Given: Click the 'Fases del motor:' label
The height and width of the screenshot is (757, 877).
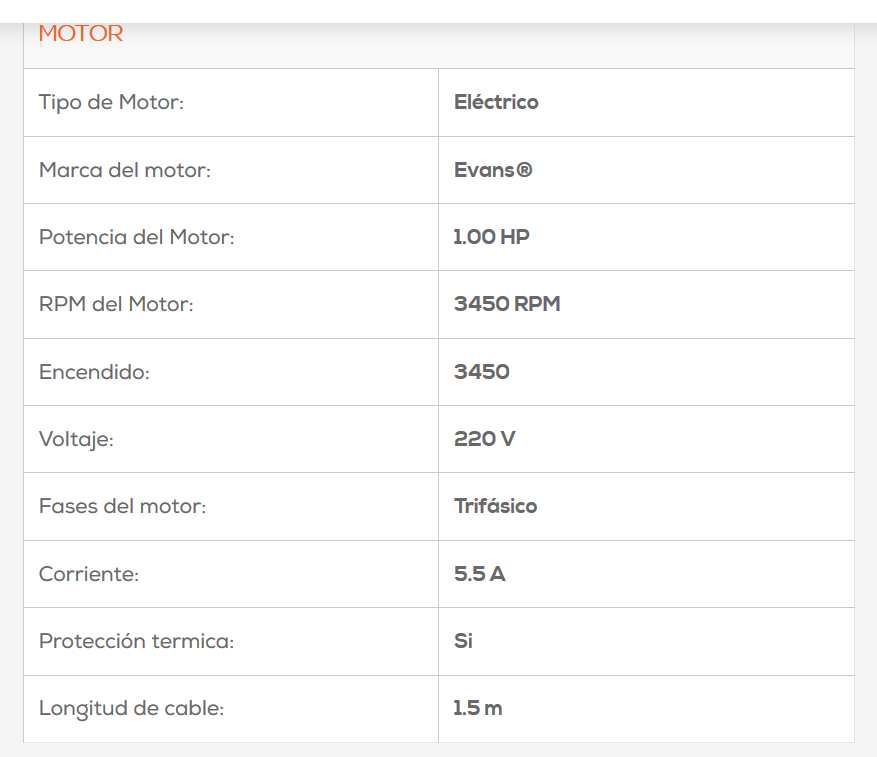Looking at the screenshot, I should 122,506.
